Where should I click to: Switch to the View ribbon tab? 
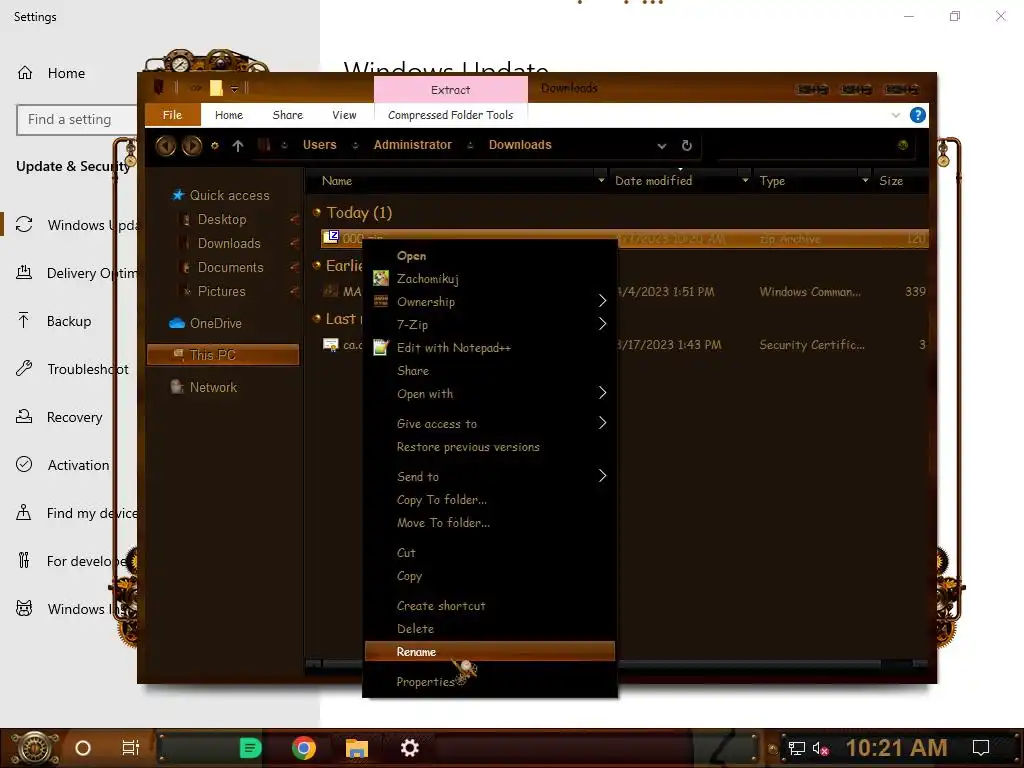(x=344, y=115)
